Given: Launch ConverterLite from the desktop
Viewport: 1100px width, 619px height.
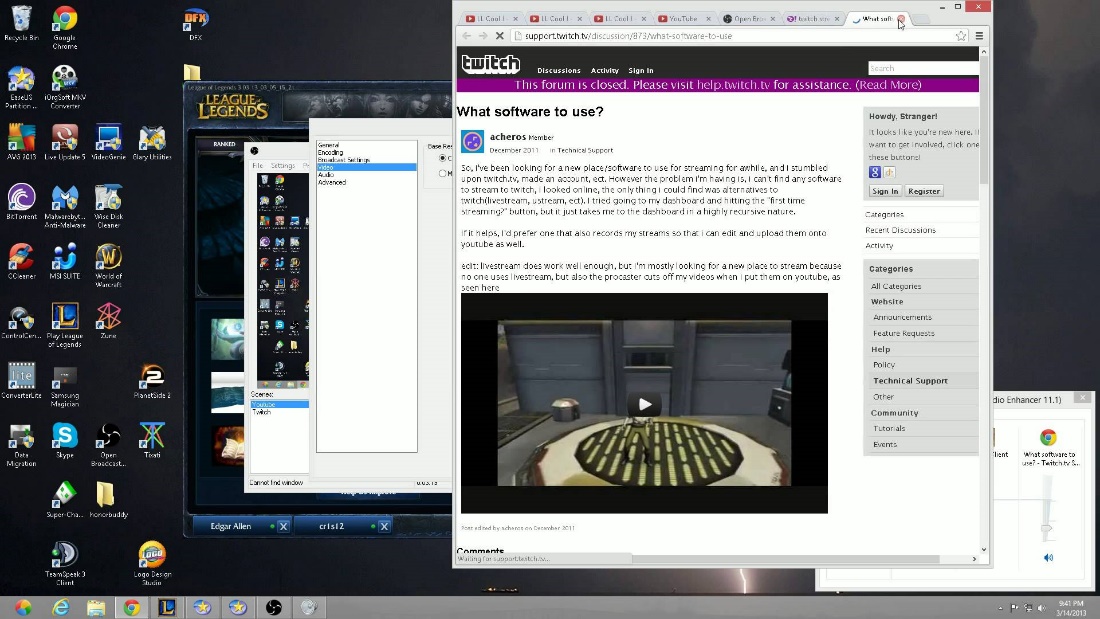Looking at the screenshot, I should (21, 380).
